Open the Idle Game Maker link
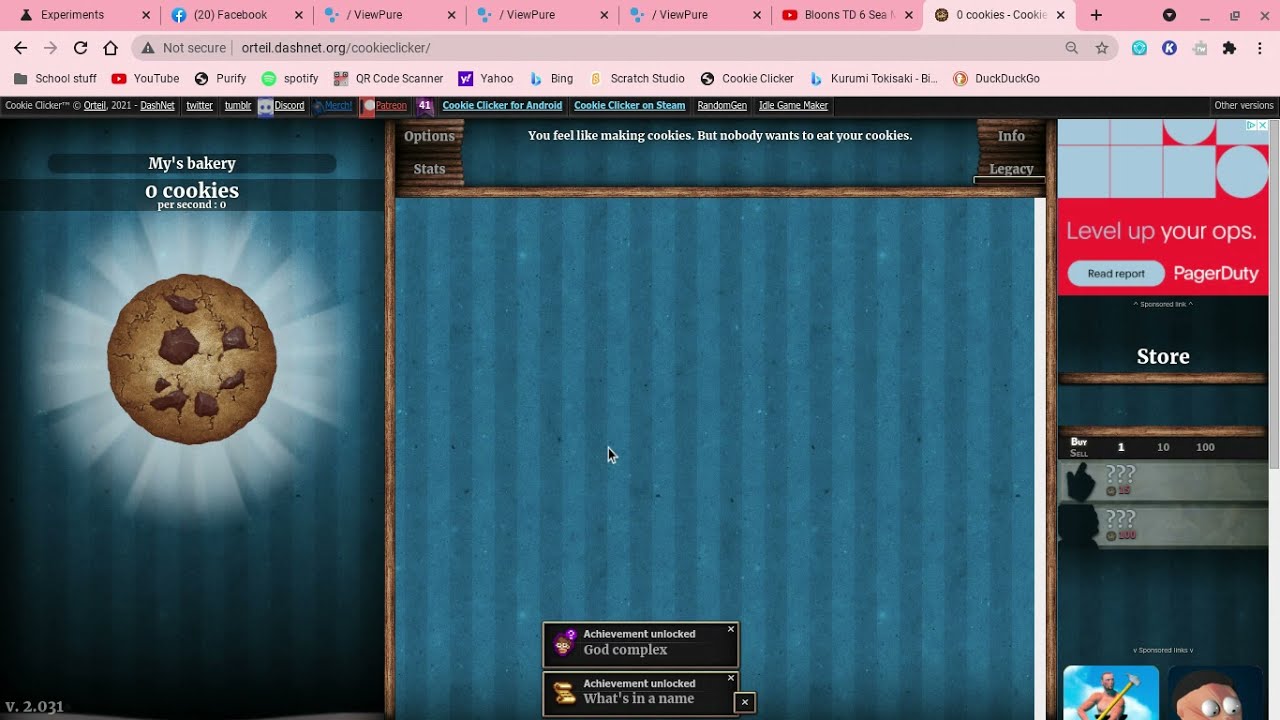Image resolution: width=1280 pixels, height=720 pixels. point(794,106)
